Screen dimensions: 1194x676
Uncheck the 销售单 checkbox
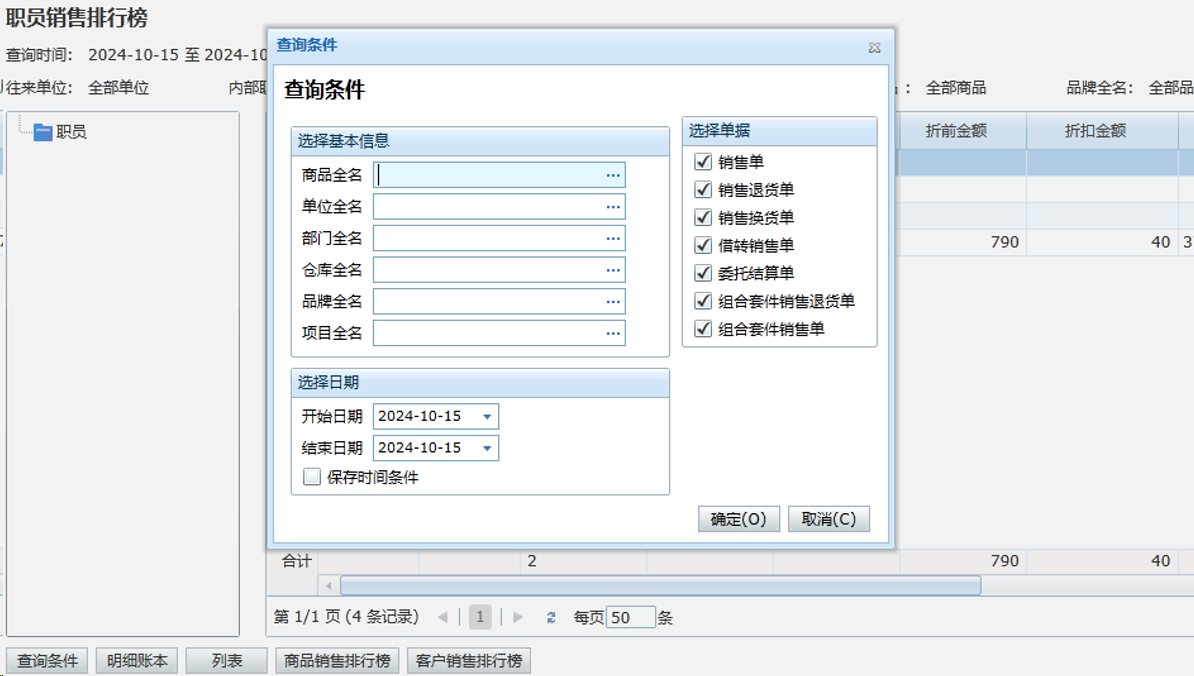[703, 161]
